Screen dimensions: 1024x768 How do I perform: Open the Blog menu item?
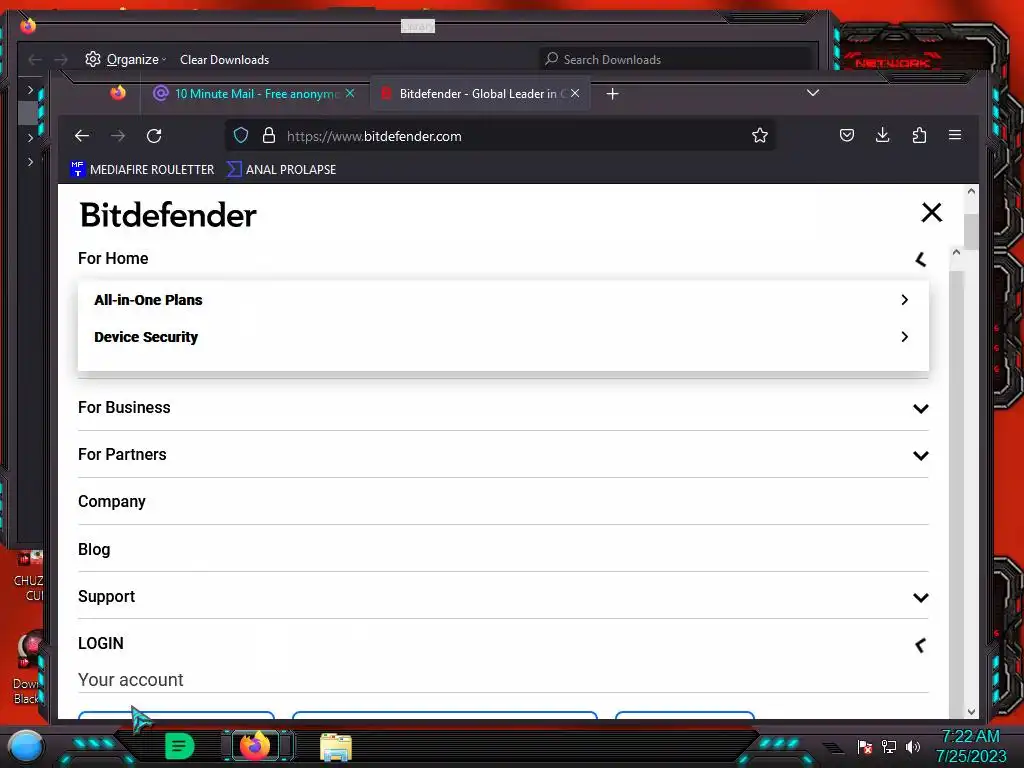[x=94, y=549]
